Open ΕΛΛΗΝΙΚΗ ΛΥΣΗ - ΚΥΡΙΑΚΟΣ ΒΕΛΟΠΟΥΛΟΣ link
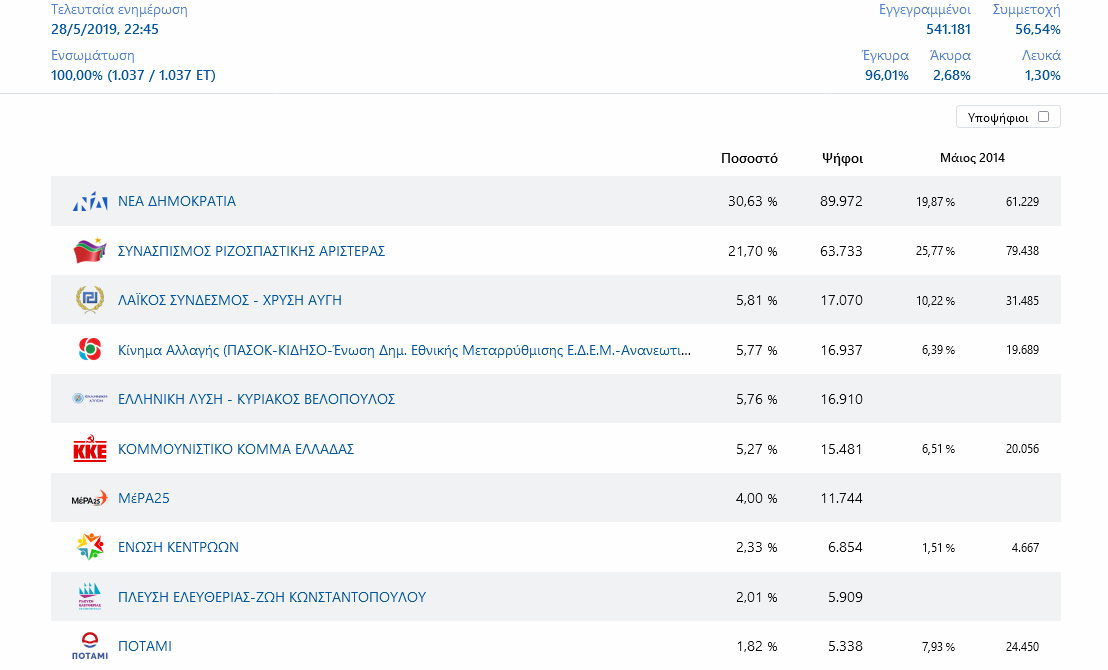Screen dimensions: 1108x670 [x=256, y=399]
